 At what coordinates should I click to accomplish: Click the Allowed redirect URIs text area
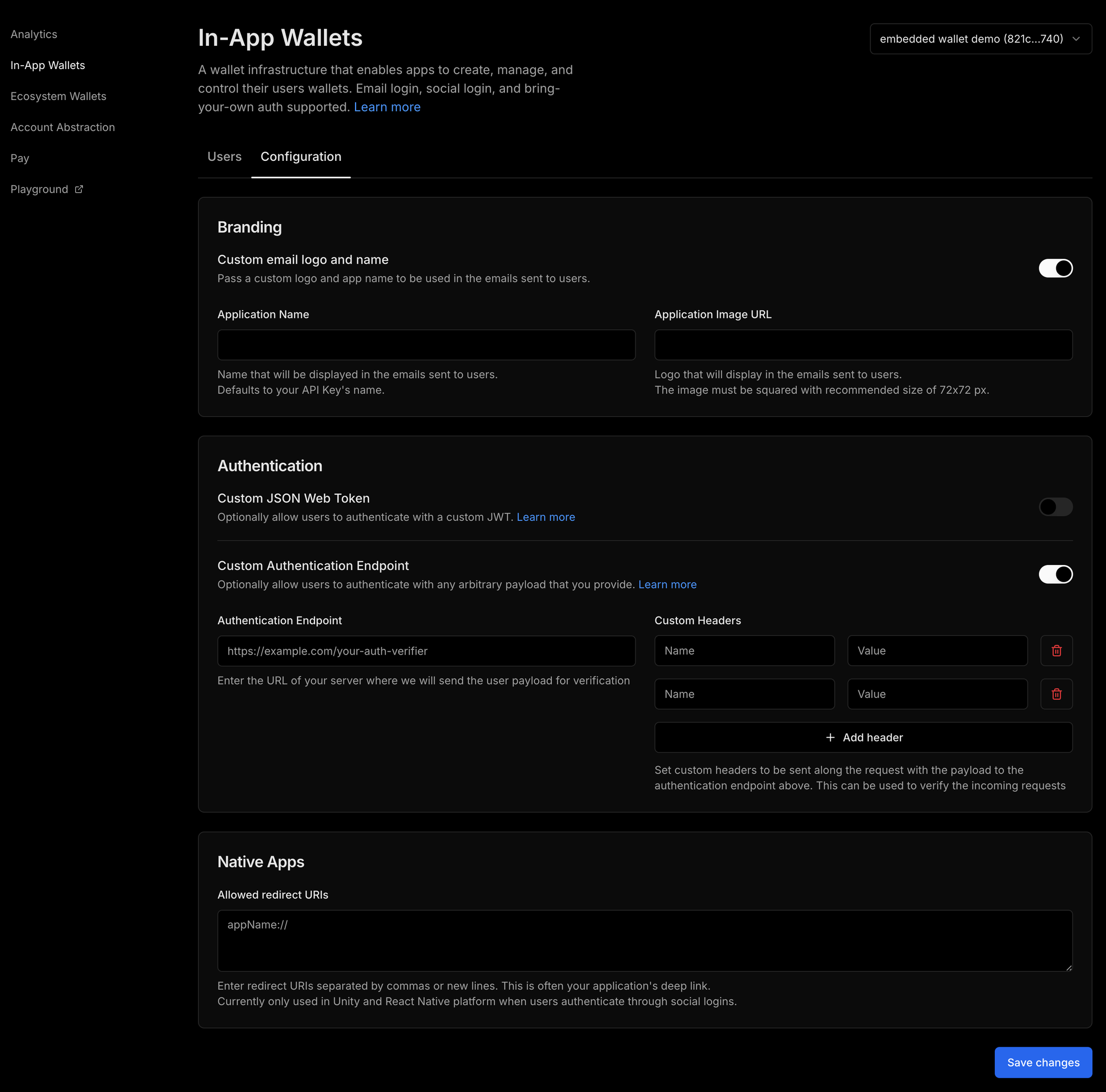(x=645, y=941)
